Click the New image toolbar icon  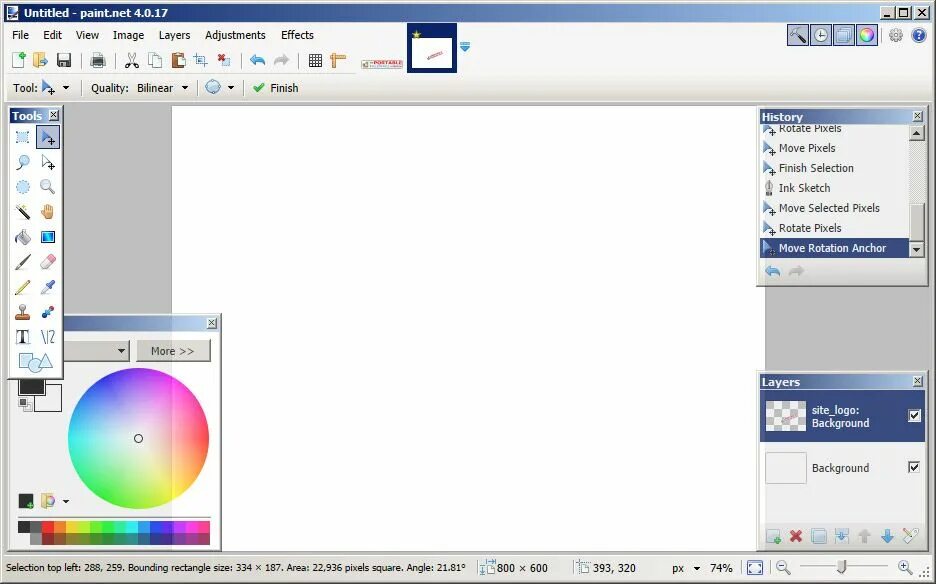coord(19,60)
